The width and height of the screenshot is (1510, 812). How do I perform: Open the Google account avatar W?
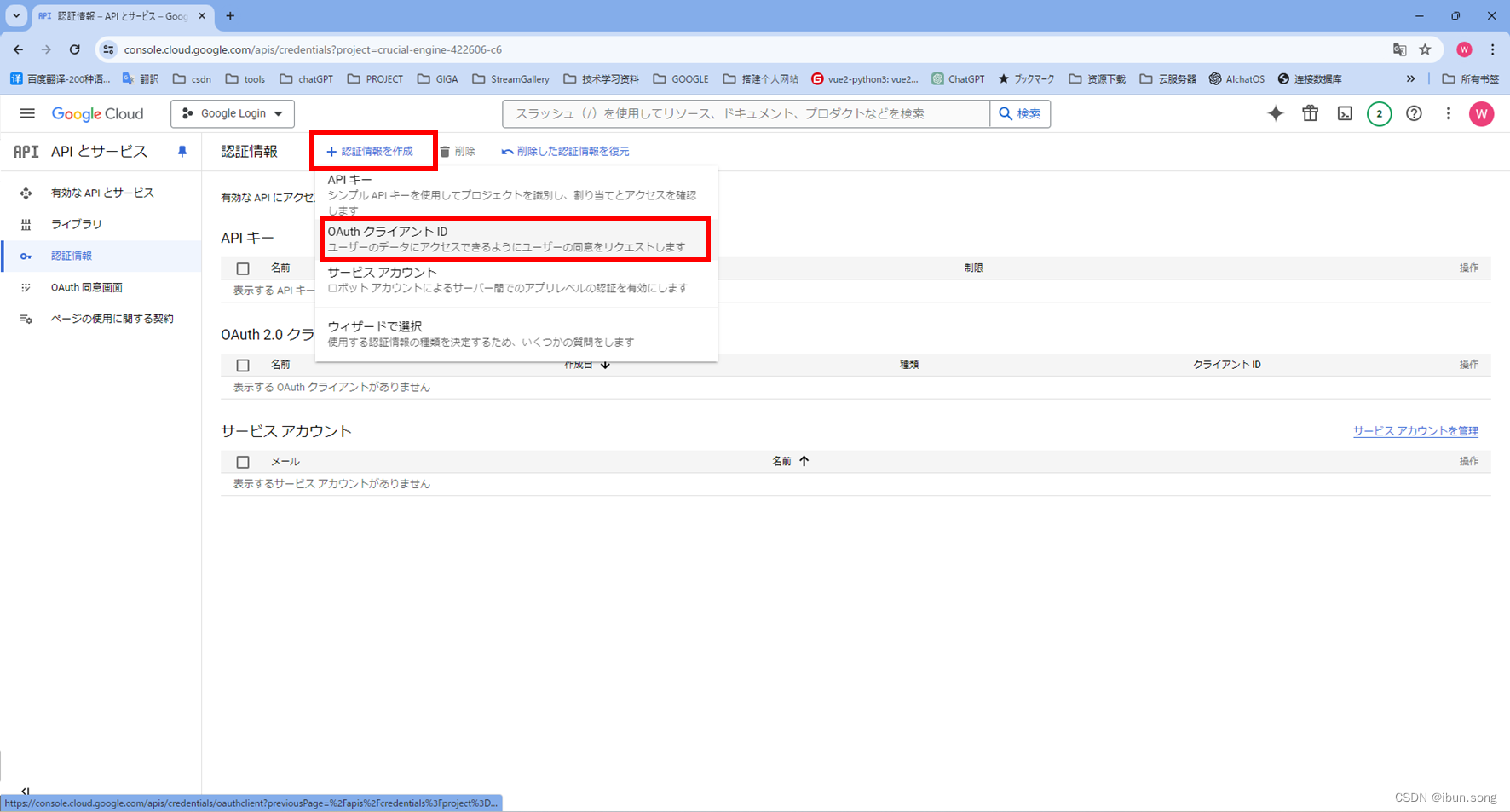pyautogui.click(x=1481, y=113)
